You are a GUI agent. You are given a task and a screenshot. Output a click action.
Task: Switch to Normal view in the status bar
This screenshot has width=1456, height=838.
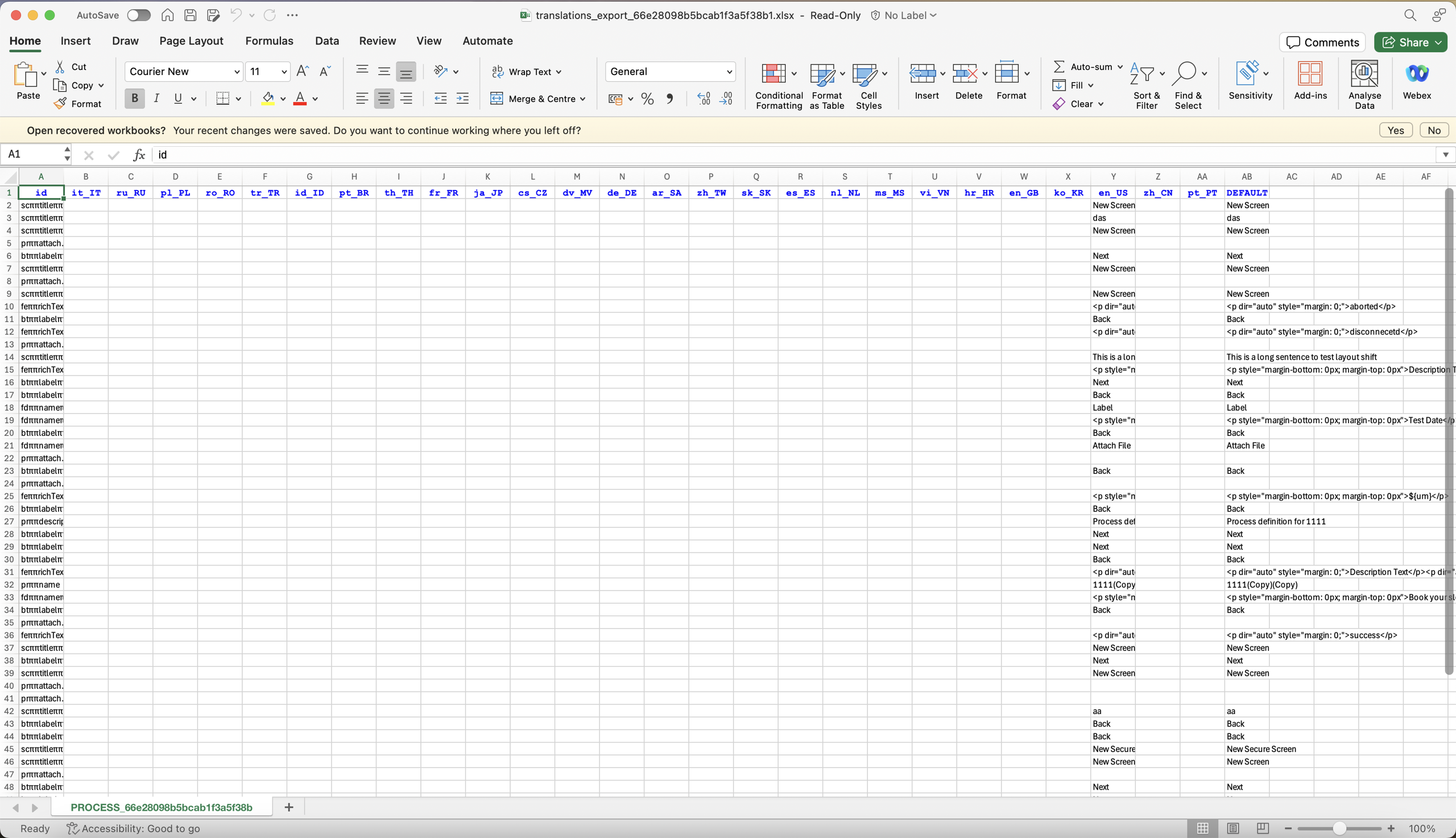coord(1203,828)
